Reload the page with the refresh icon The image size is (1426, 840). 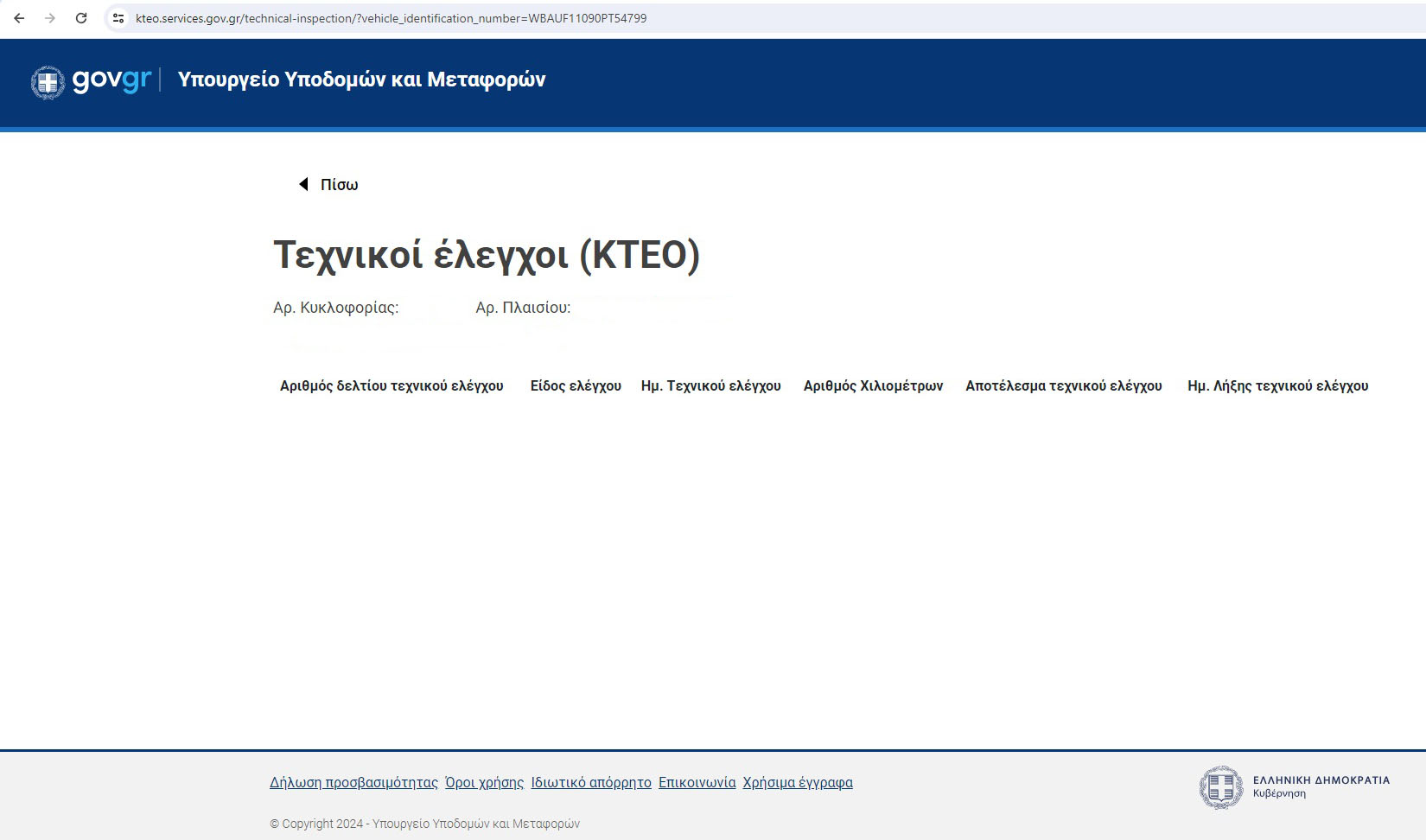[x=81, y=18]
